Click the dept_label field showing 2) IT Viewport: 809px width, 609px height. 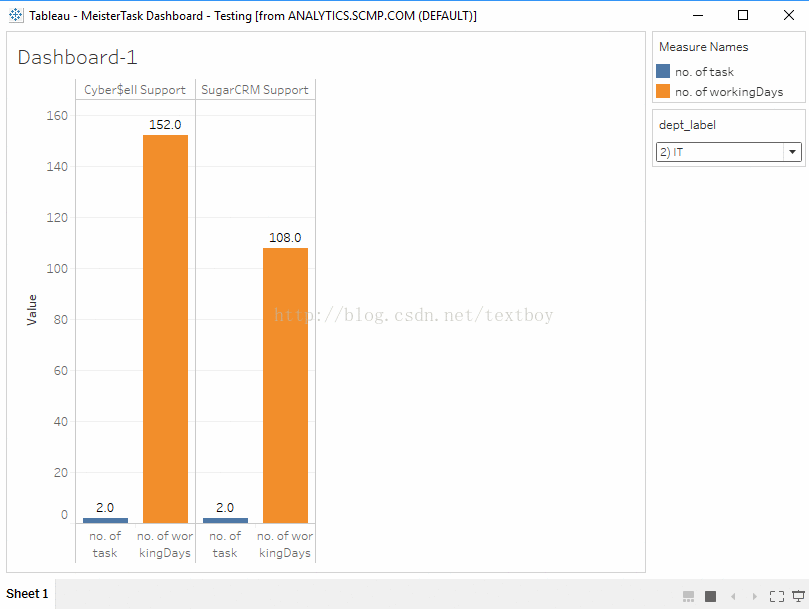click(x=729, y=152)
